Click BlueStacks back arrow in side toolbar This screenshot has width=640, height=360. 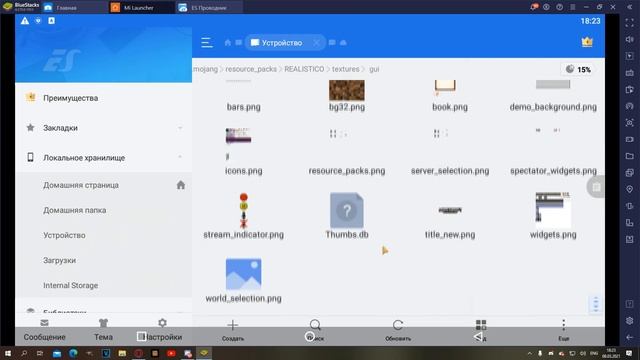click(629, 337)
